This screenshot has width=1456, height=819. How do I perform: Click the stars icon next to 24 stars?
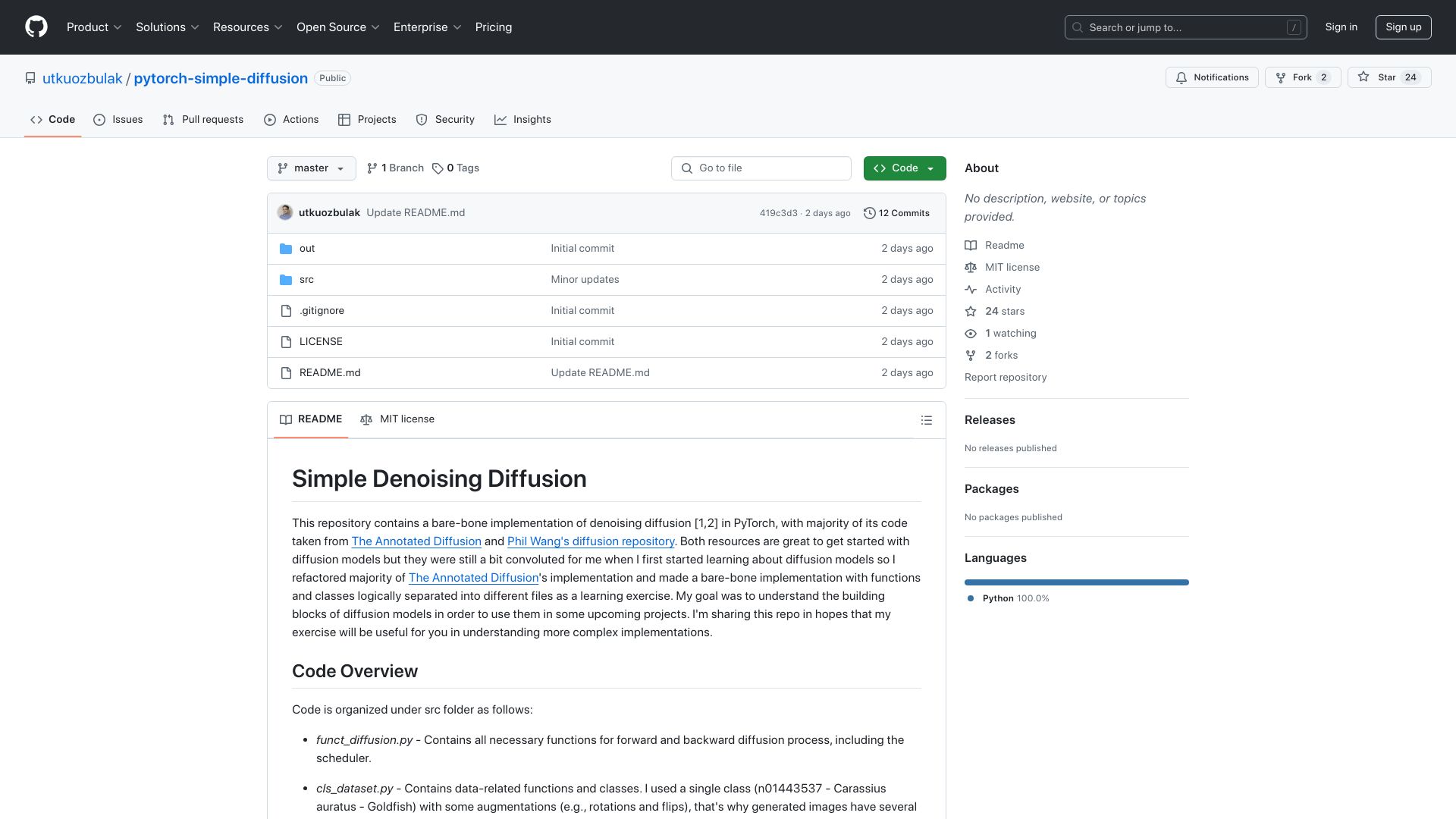point(971,312)
